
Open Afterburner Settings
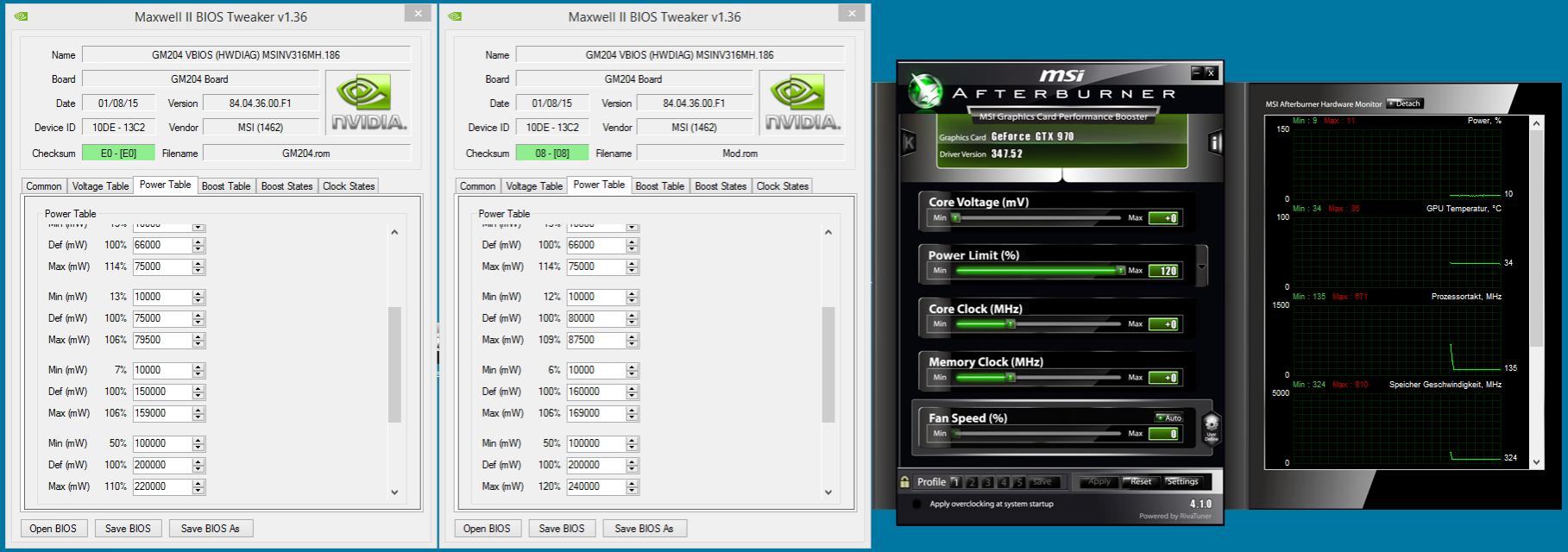click(x=1182, y=482)
